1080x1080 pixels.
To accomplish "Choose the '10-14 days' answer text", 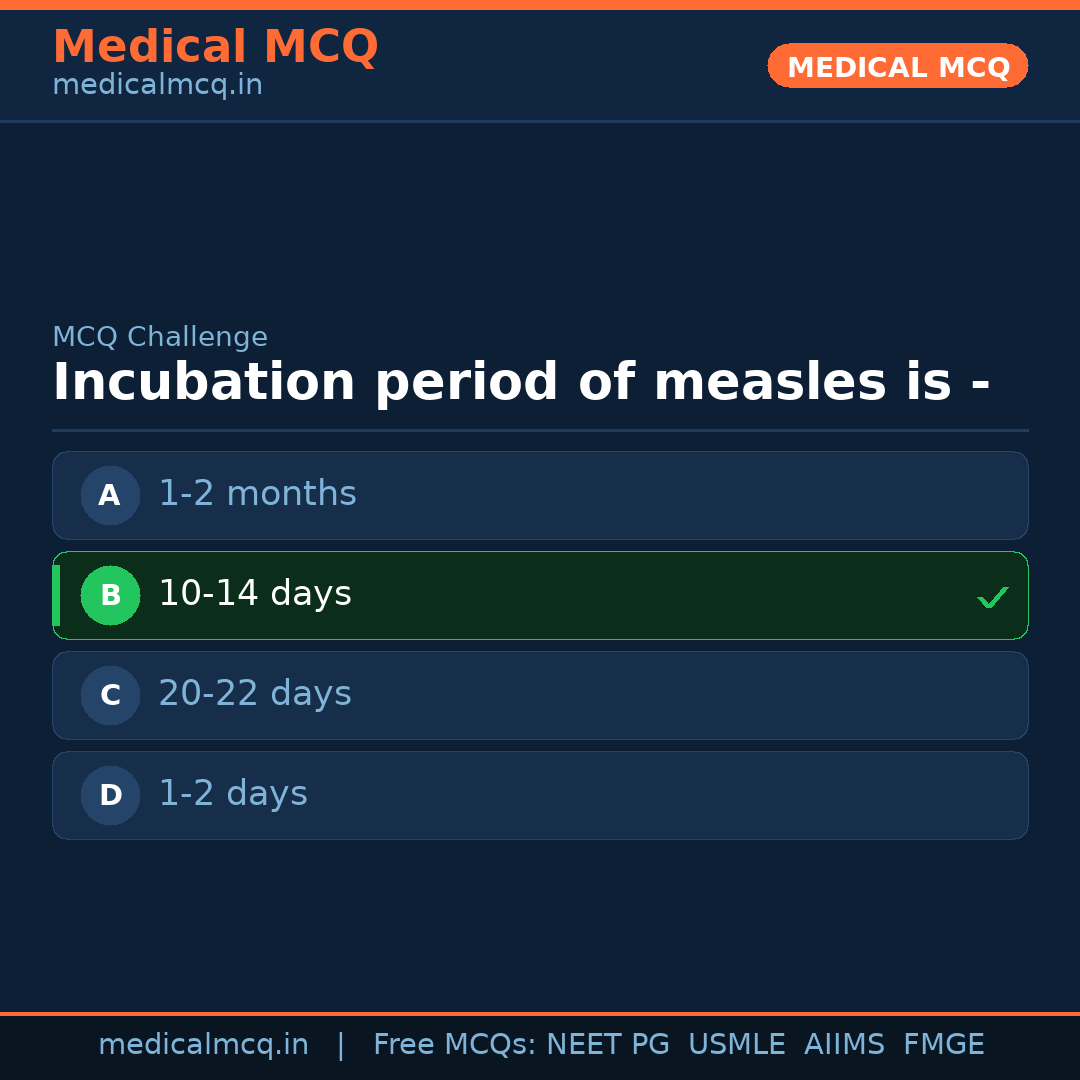I will [255, 594].
